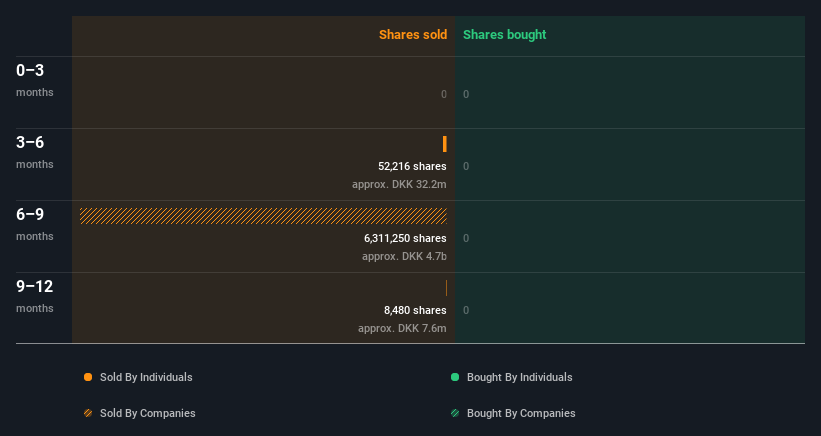Click the approx. DKK 7.6m value

402,329
